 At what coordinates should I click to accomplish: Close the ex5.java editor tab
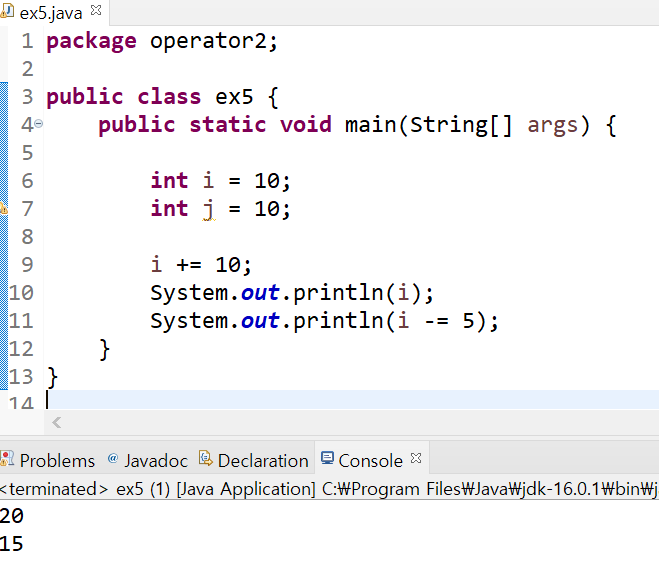[x=96, y=10]
